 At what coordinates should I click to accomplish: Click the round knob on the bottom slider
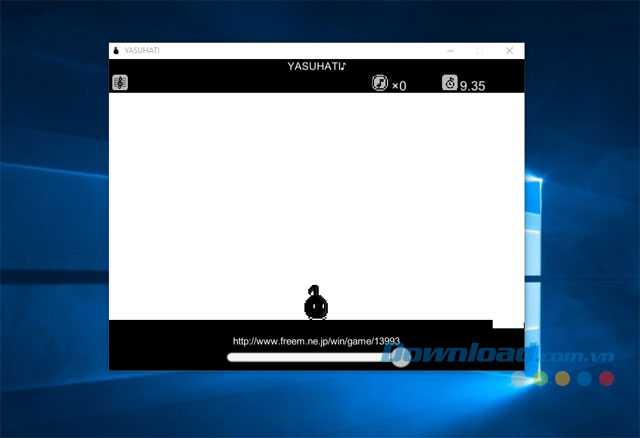coord(400,357)
